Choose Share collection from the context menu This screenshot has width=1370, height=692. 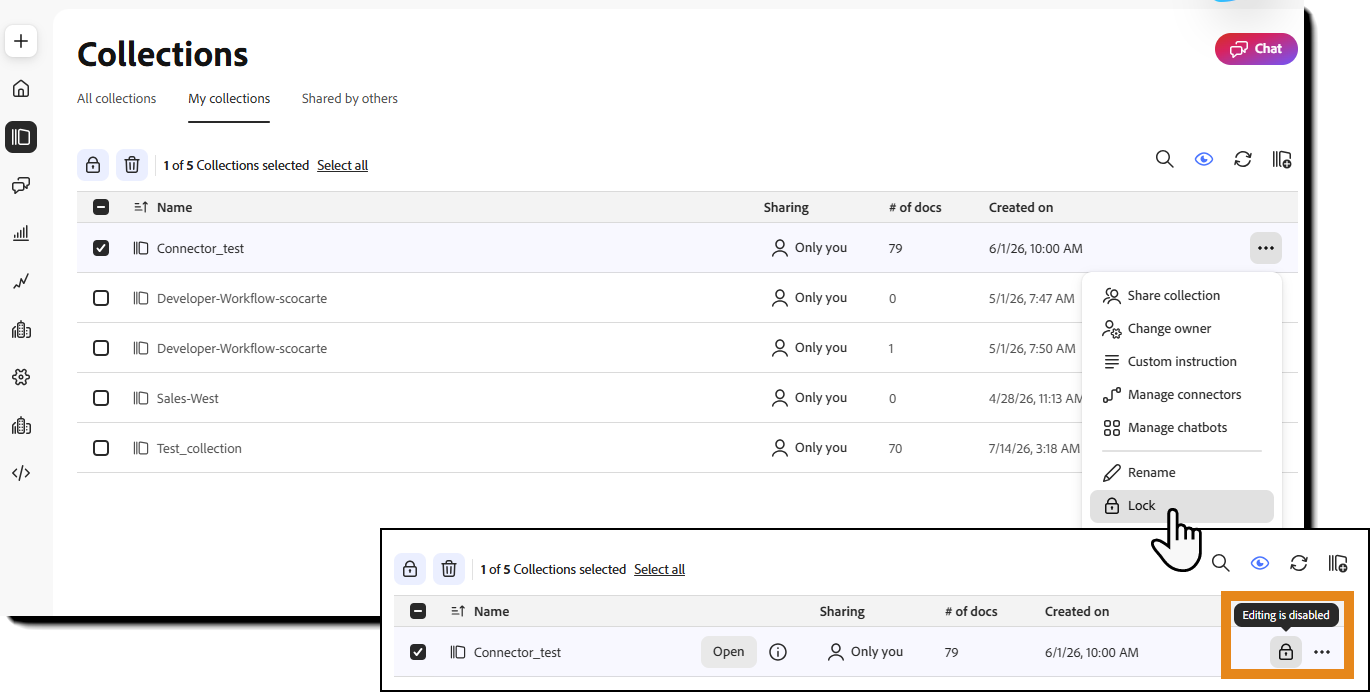pyautogui.click(x=1182, y=296)
